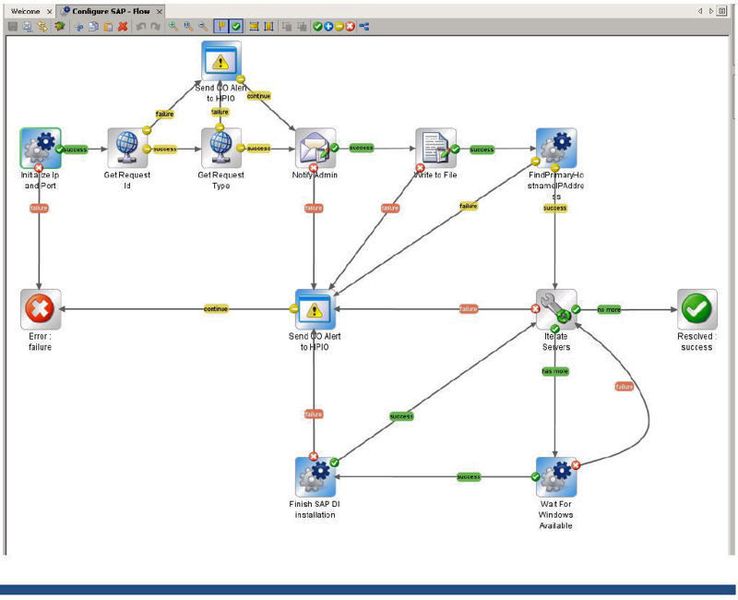Click the 'success' label on the Finish SAP diagonal line
738x600 pixels.
[401, 416]
